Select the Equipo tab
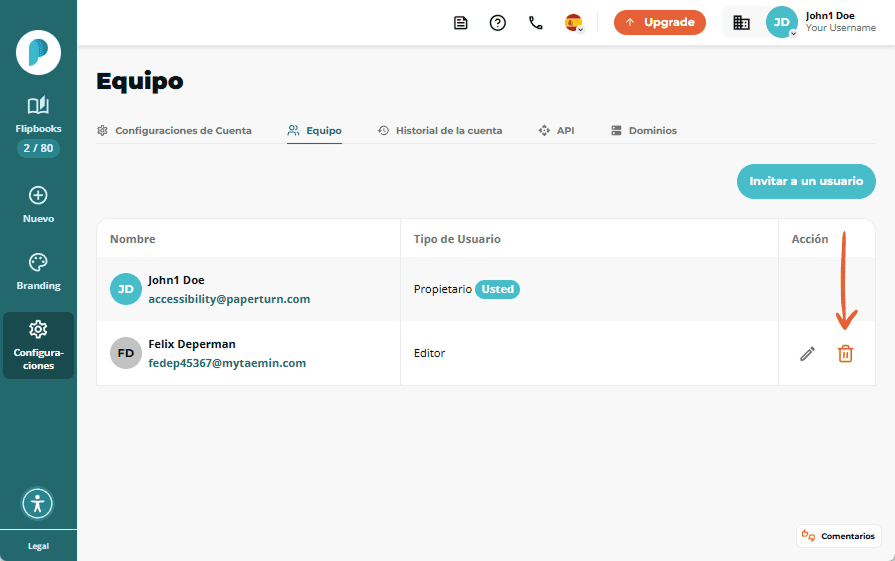Screen dimensions: 895x561 [315, 131]
